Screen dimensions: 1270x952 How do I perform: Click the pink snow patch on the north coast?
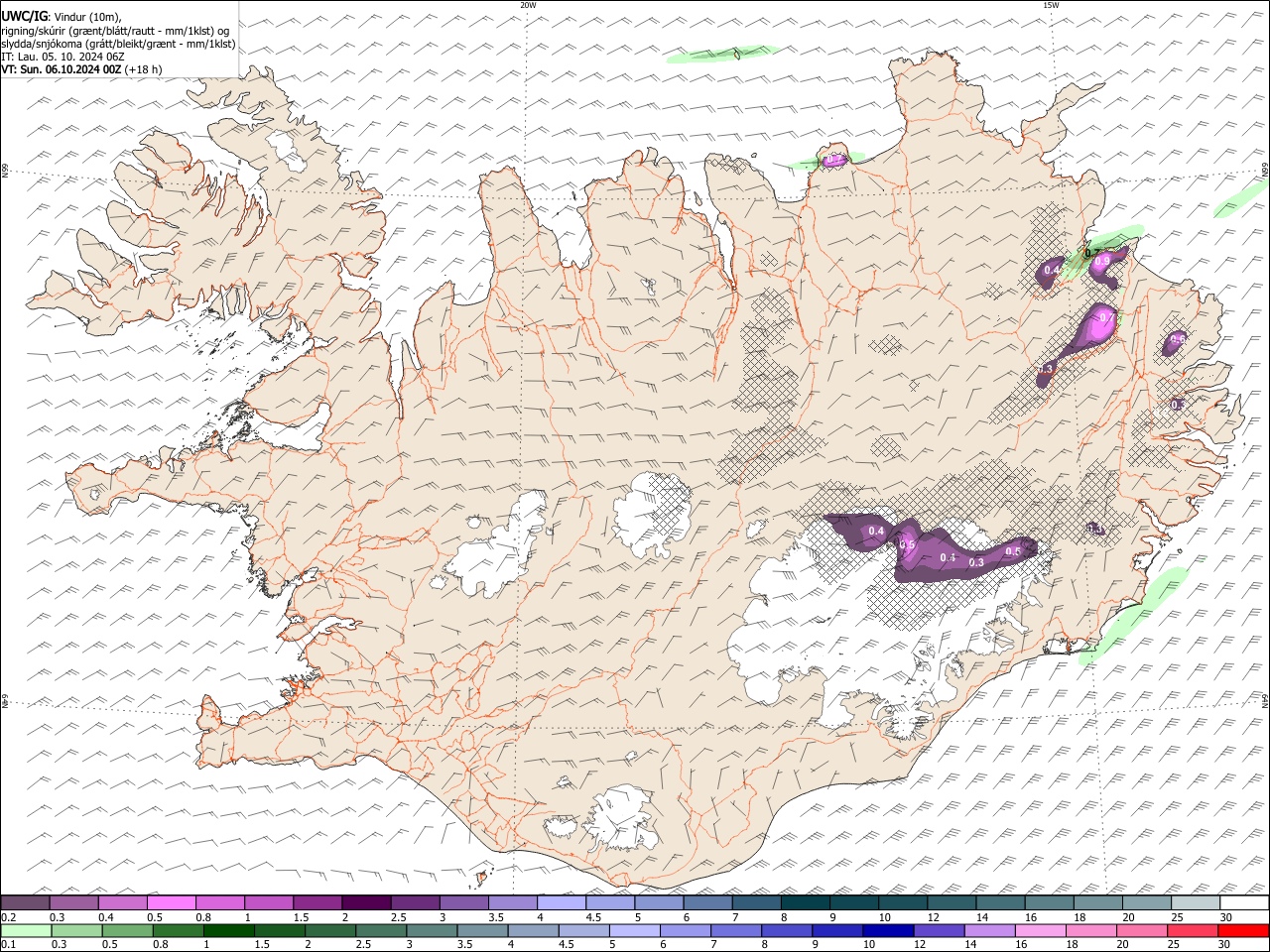pos(833,159)
